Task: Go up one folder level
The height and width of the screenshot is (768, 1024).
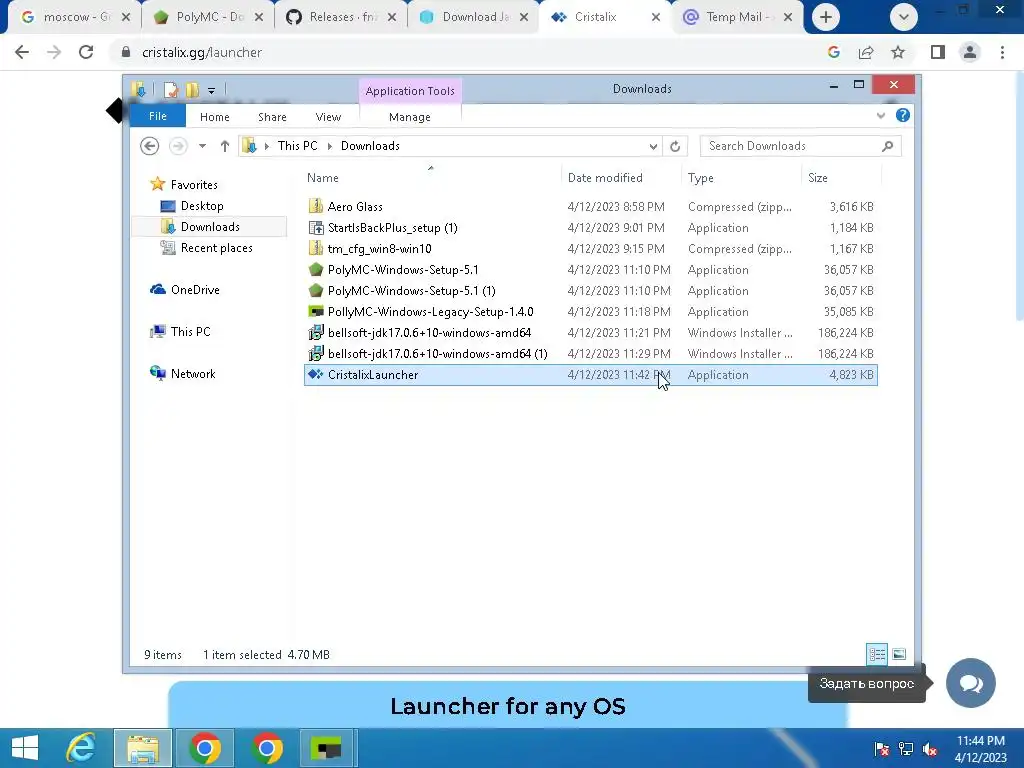Action: click(225, 146)
